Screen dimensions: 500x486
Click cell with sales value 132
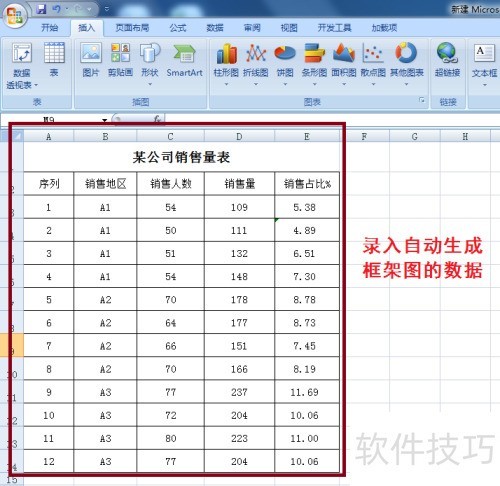239,253
